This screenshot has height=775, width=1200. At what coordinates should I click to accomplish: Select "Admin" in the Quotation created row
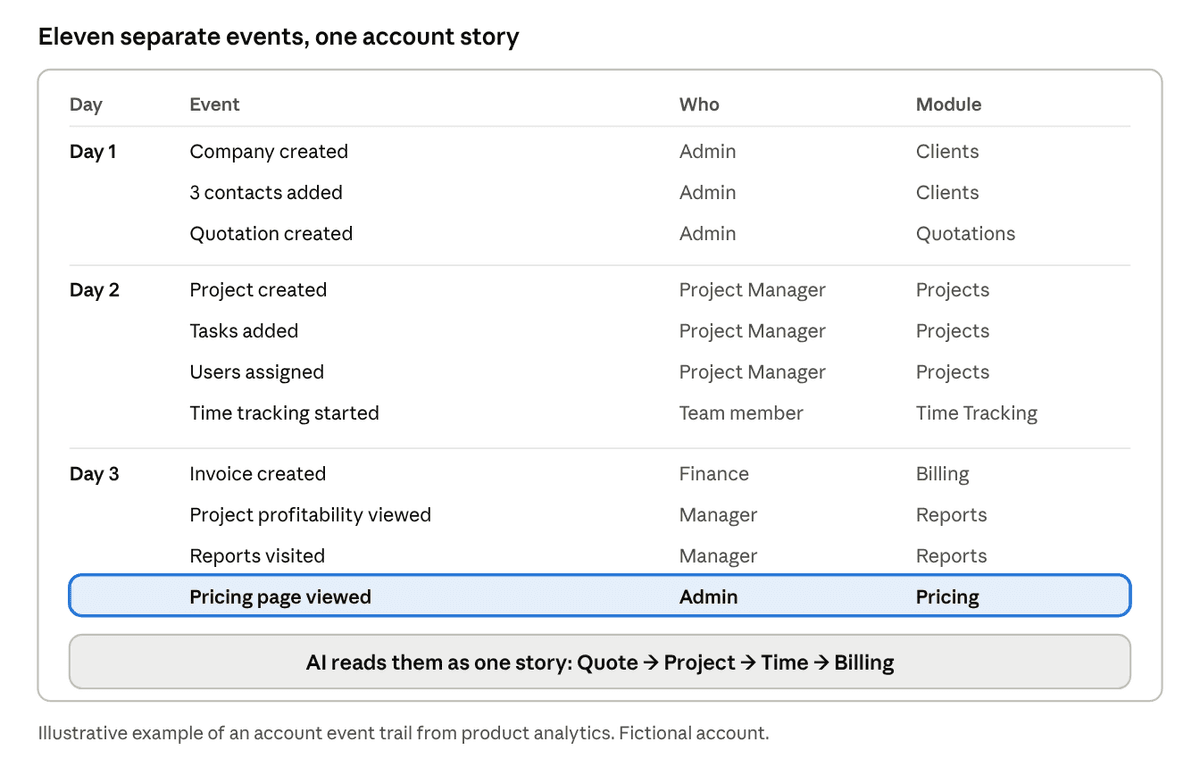coord(708,234)
